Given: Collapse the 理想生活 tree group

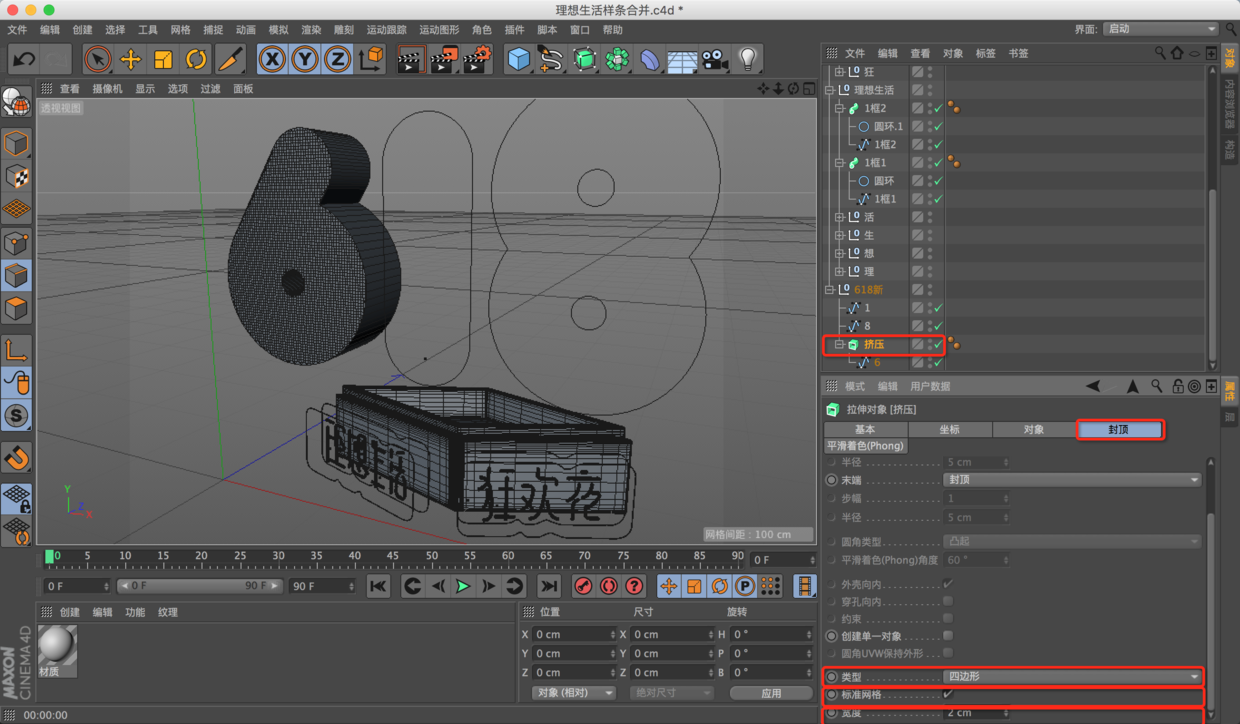Looking at the screenshot, I should pos(830,90).
